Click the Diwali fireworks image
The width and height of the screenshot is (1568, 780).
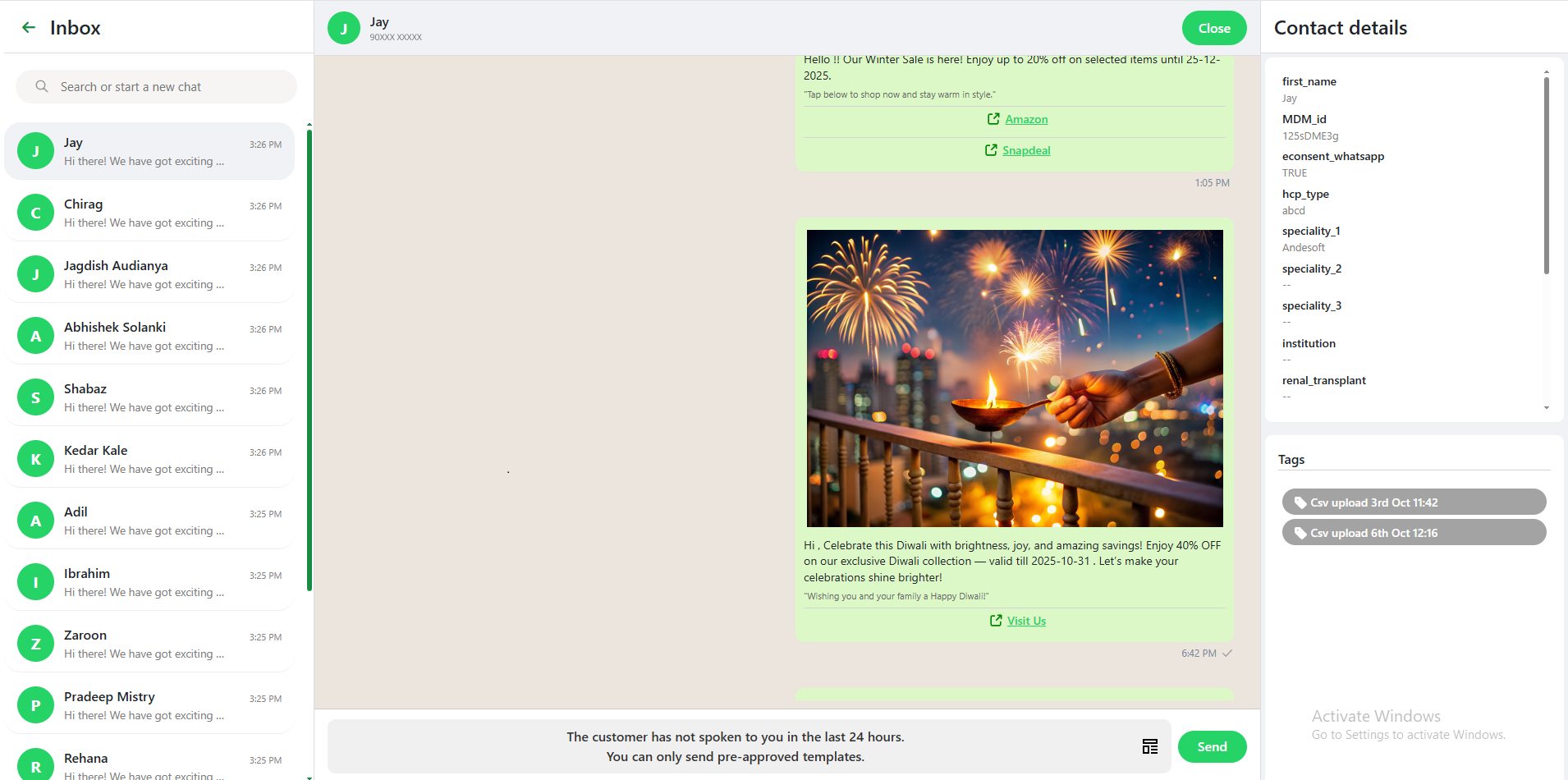(1015, 378)
